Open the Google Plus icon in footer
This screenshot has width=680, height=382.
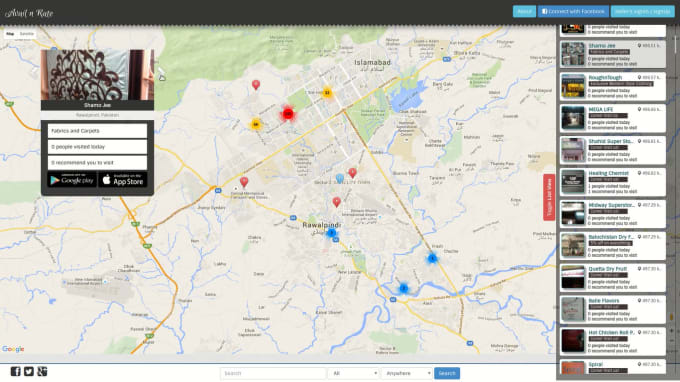click(x=42, y=371)
